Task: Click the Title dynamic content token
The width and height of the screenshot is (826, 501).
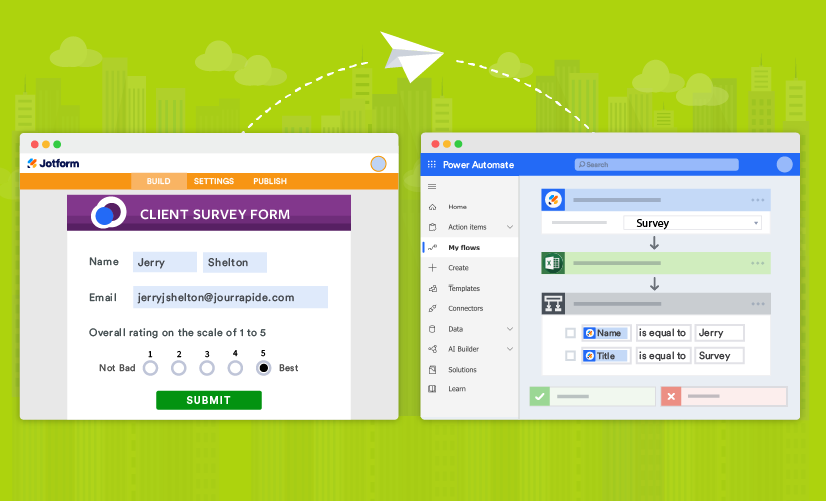Action: pyautogui.click(x=606, y=356)
